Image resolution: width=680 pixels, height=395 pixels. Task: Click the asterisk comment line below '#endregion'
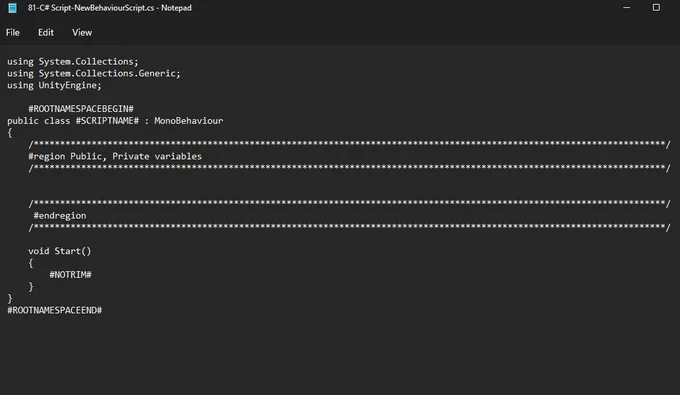point(350,227)
